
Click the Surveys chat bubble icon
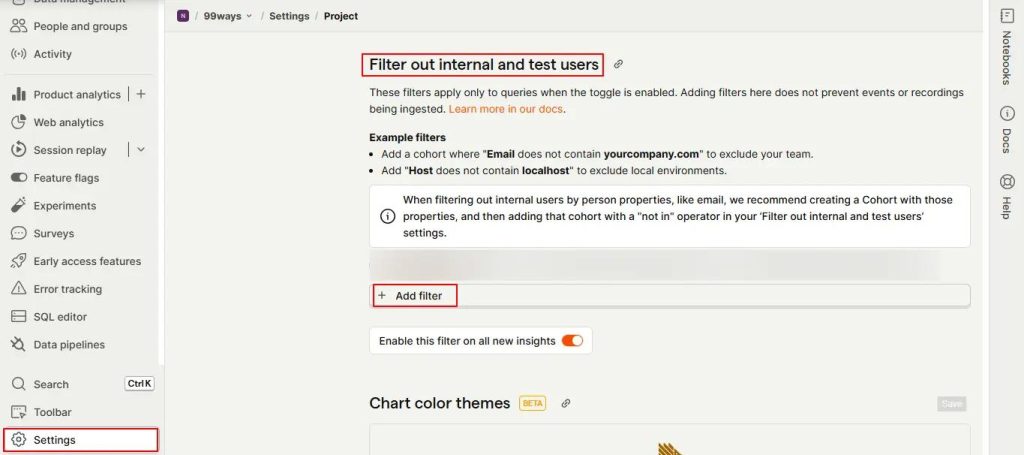click(19, 233)
